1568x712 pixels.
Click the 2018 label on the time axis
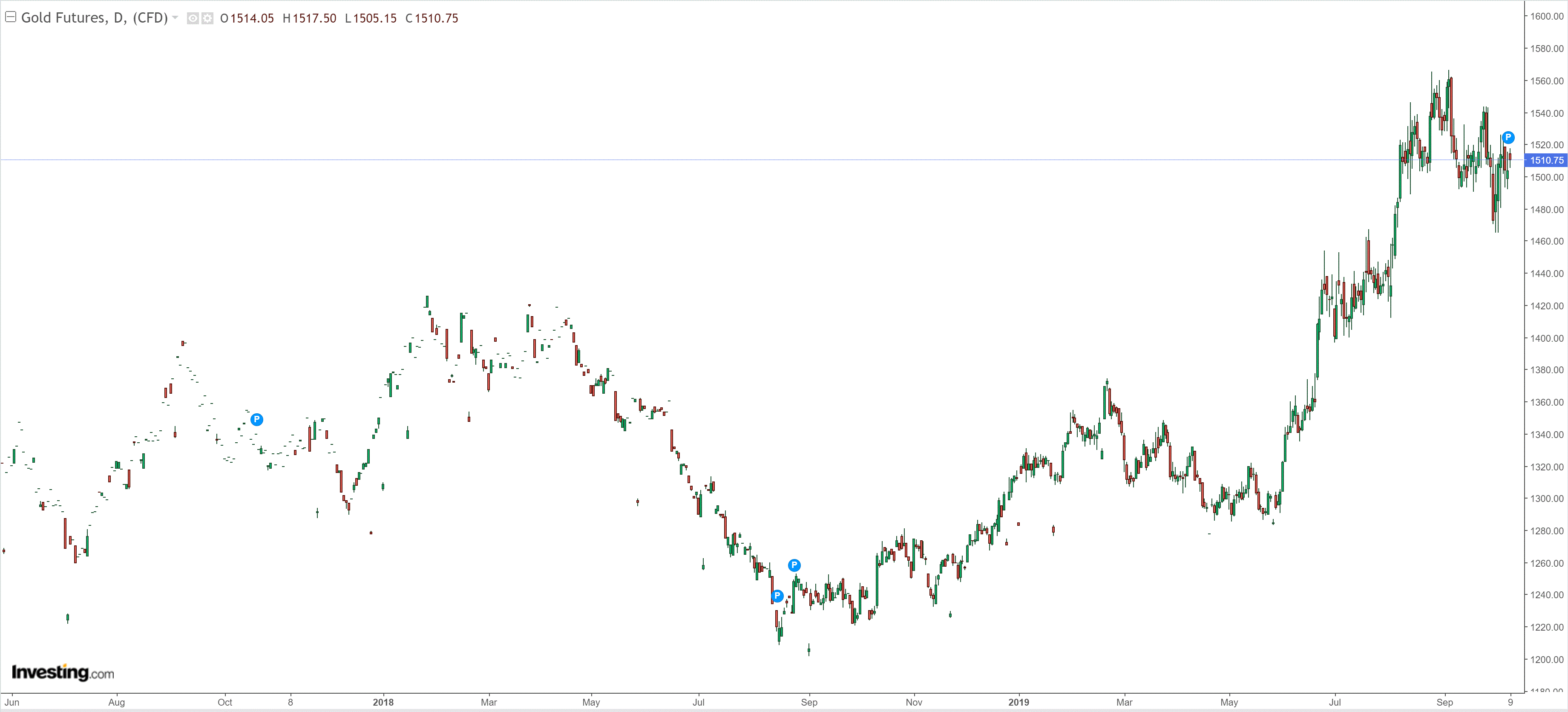point(383,702)
